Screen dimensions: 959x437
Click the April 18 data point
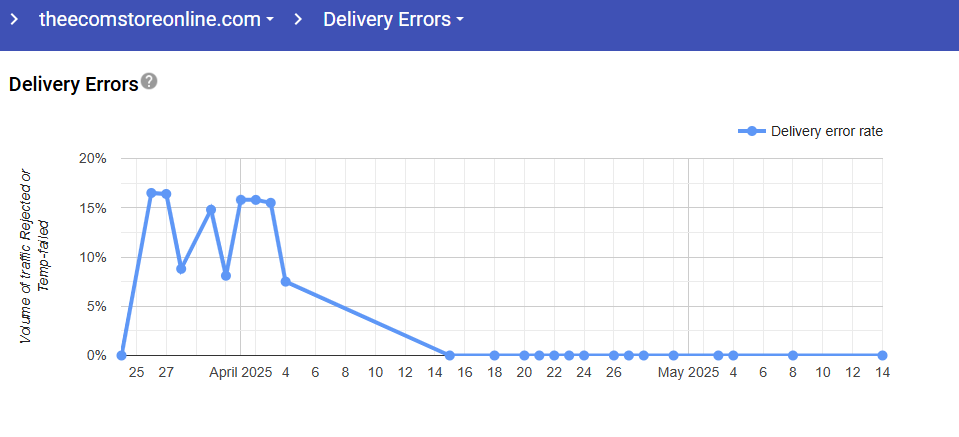(x=494, y=355)
